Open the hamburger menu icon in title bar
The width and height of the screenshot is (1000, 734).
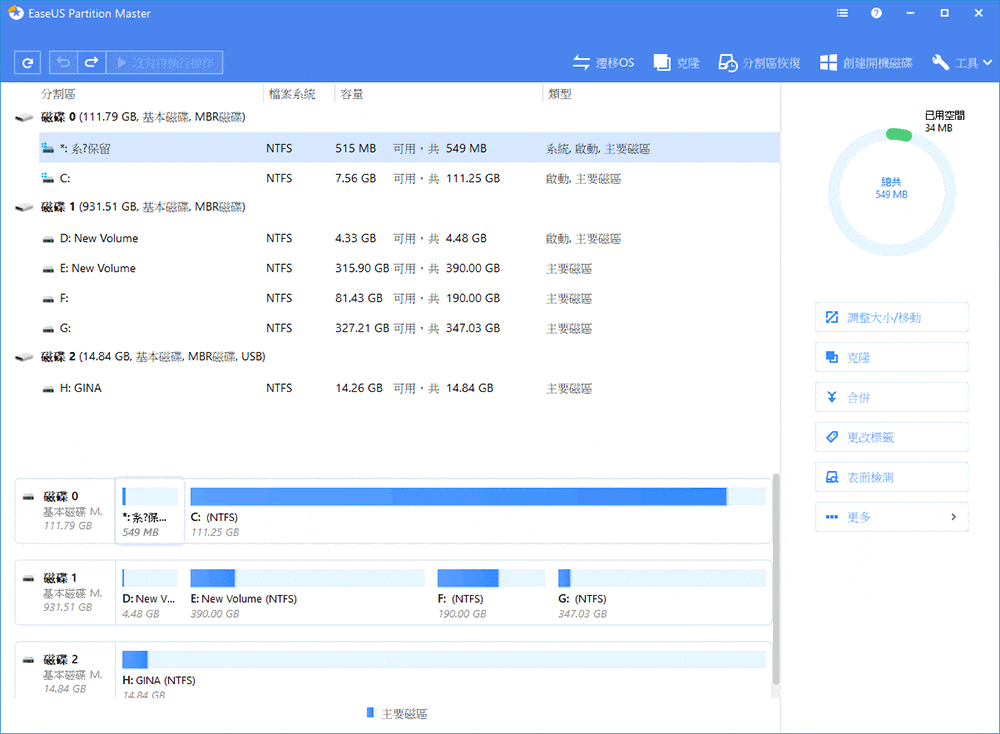tap(841, 13)
